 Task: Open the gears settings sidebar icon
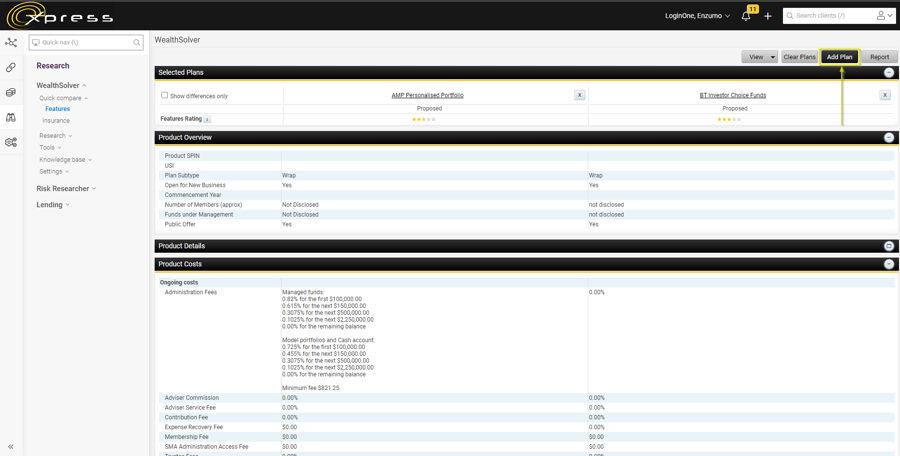click(11, 143)
